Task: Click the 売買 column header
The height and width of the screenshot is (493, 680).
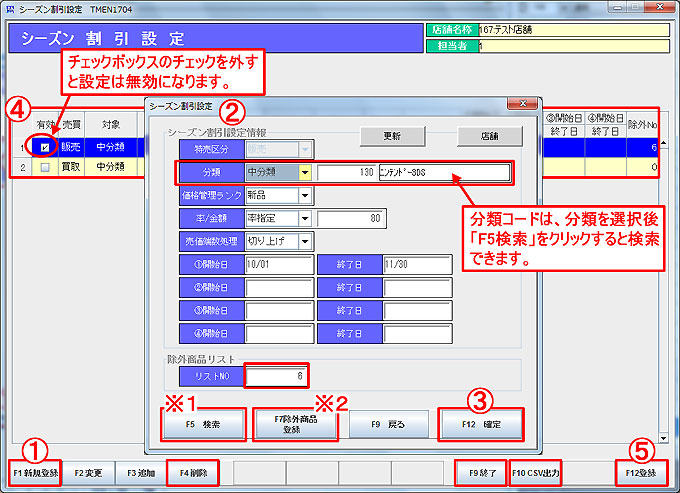Action: pos(71,125)
